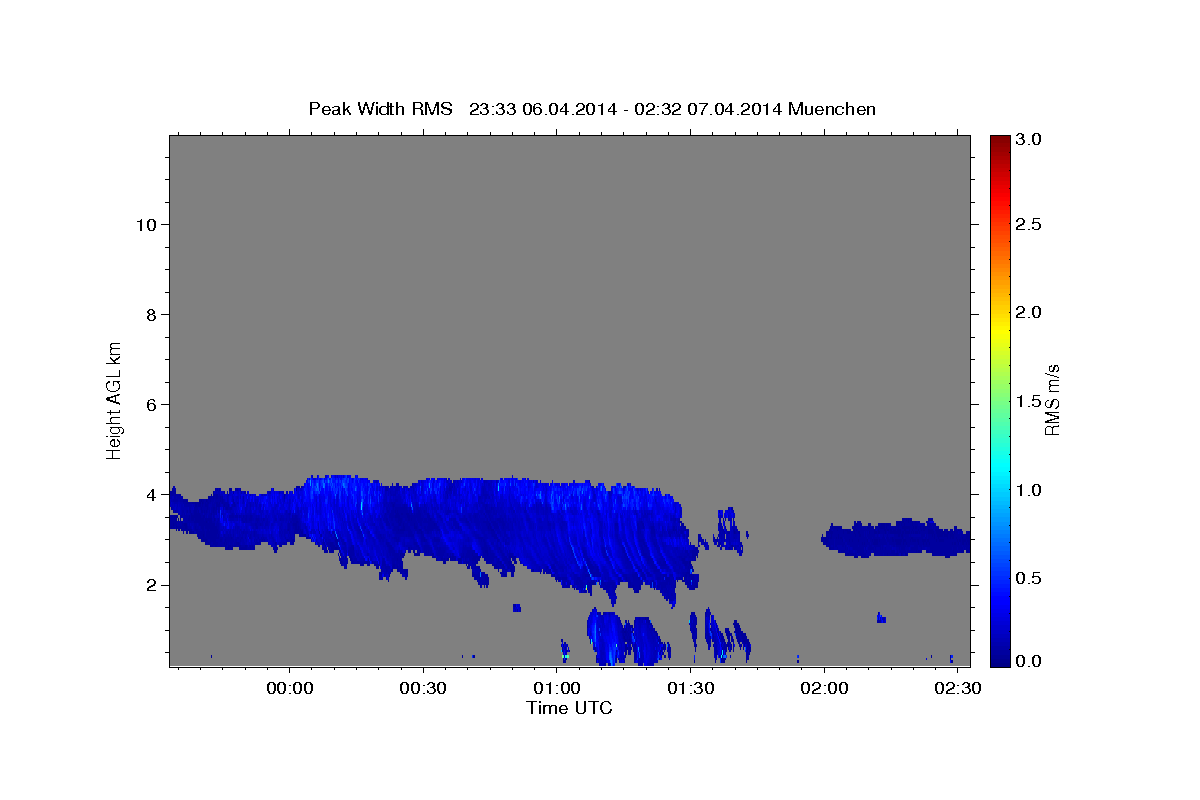Click the 01:30 time tick label
This screenshot has height=800, width=1200.
pos(691,689)
